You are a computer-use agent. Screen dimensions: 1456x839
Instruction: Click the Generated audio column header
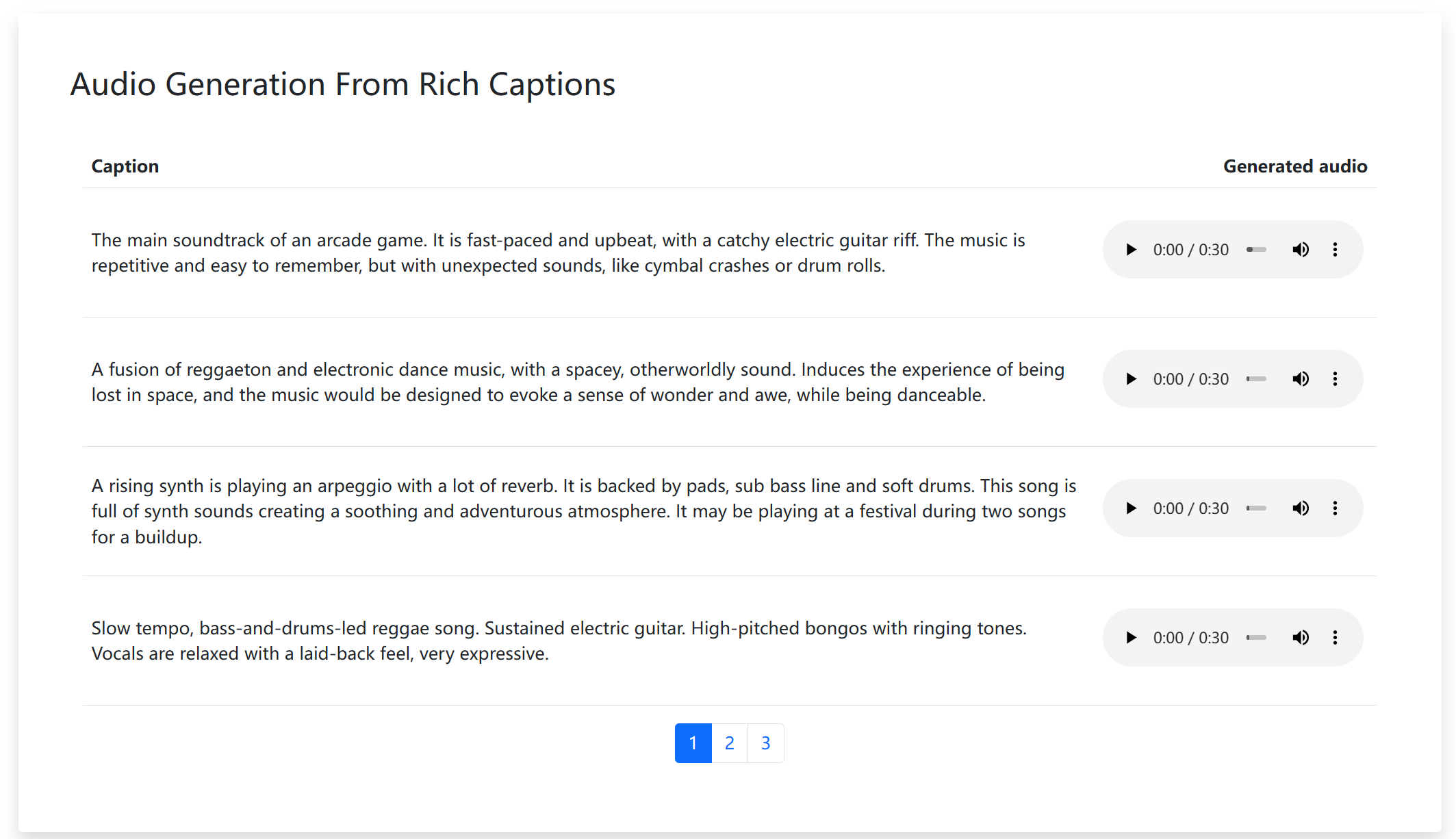(x=1294, y=166)
